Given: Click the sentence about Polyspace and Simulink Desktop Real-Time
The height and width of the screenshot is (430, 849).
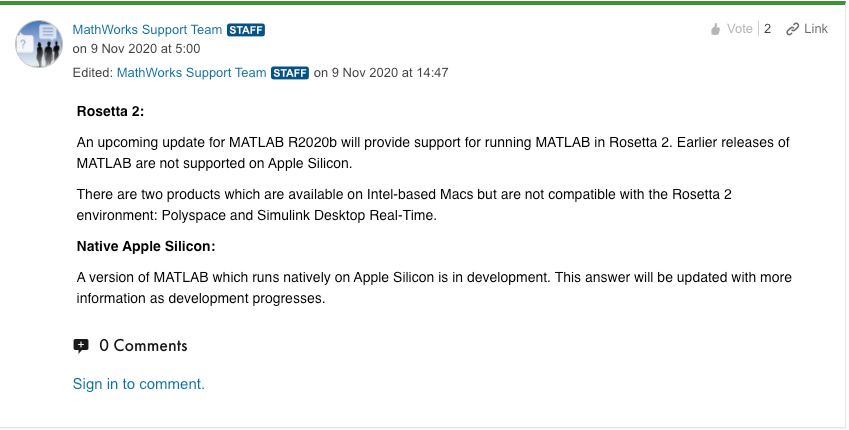Looking at the screenshot, I should pyautogui.click(x=404, y=205).
